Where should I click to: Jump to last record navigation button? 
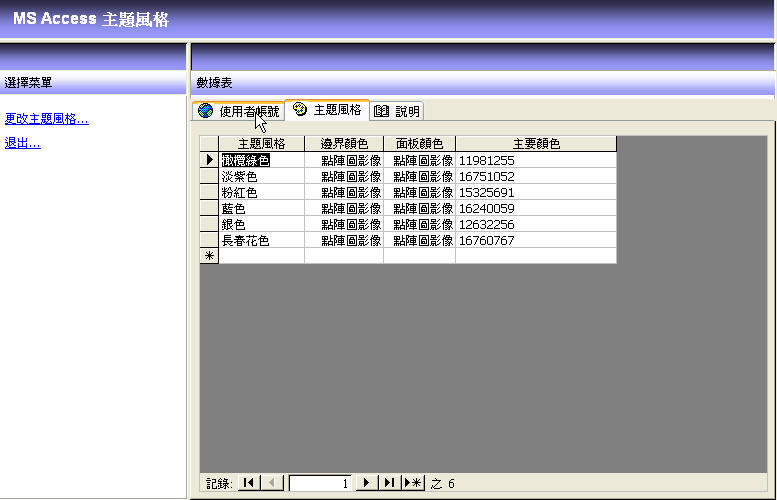[x=389, y=483]
